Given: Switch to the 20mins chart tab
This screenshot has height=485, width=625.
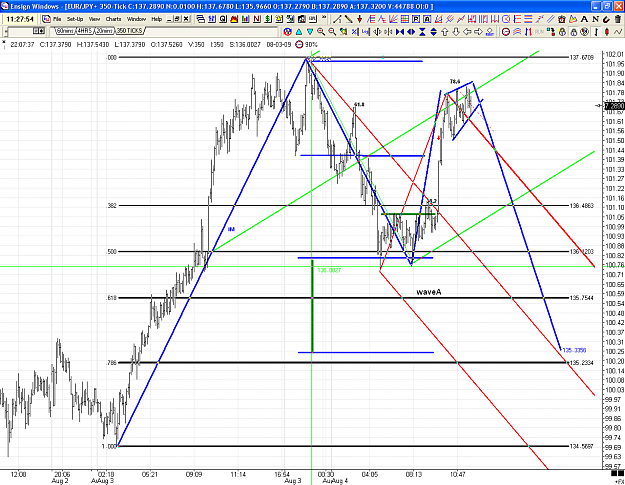Looking at the screenshot, I should click(x=104, y=31).
